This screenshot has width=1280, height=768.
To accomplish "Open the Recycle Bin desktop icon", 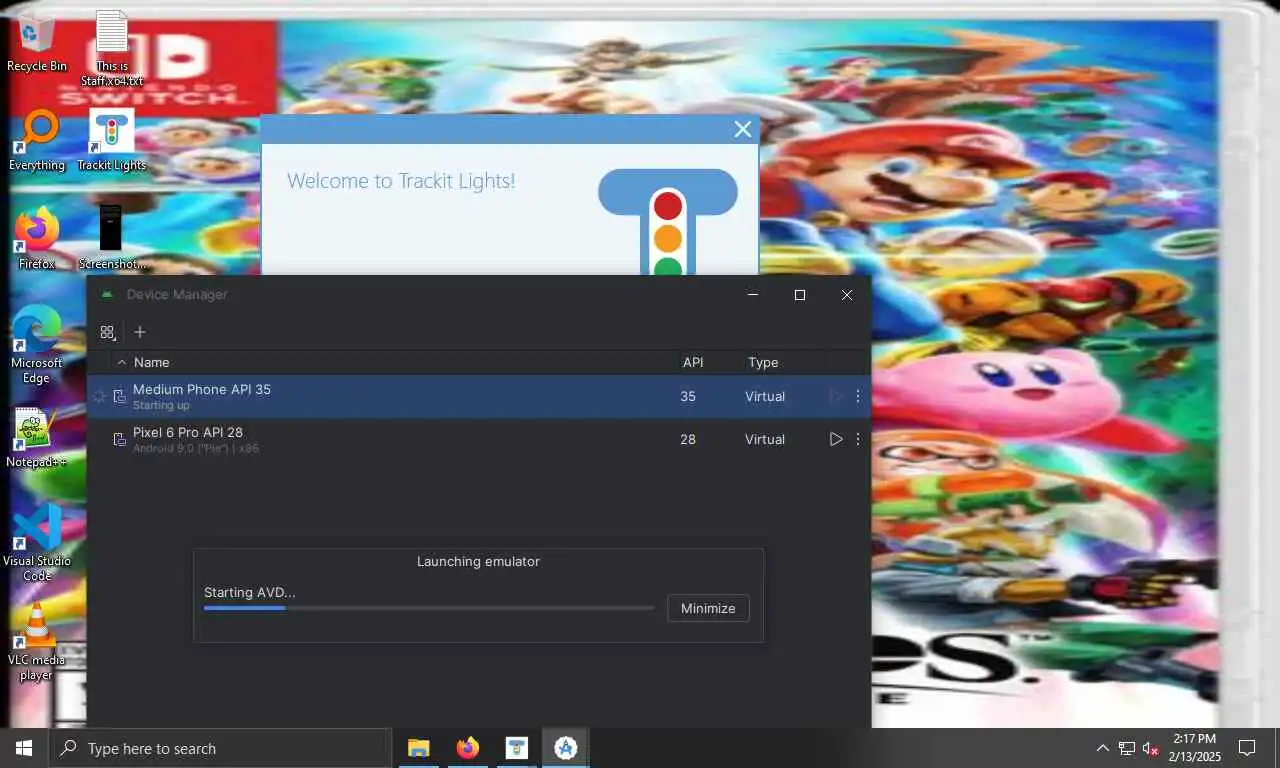I will pyautogui.click(x=37, y=42).
